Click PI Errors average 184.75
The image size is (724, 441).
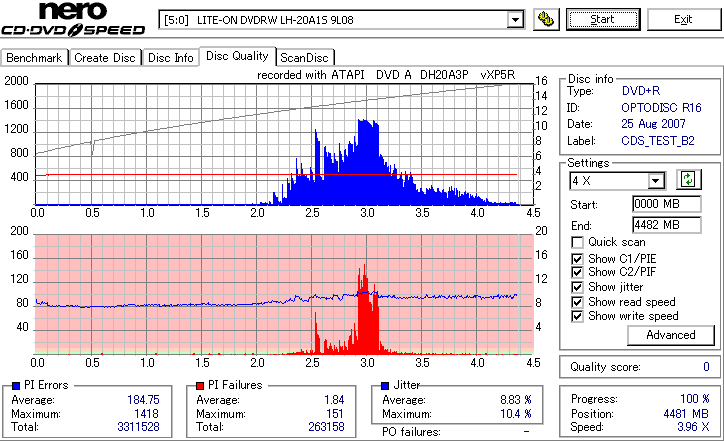pyautogui.click(x=143, y=400)
